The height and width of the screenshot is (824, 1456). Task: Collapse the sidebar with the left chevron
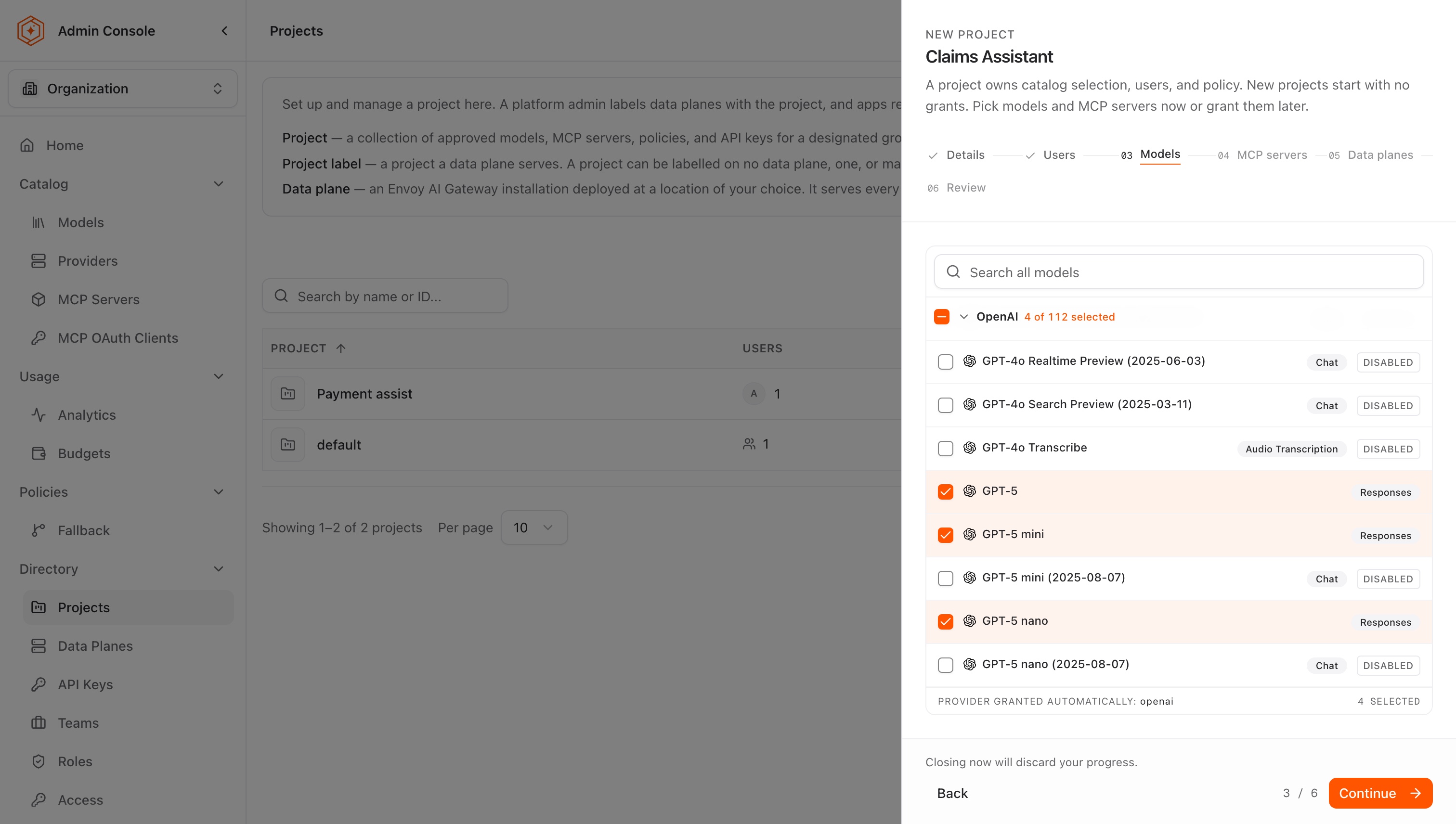(x=225, y=30)
